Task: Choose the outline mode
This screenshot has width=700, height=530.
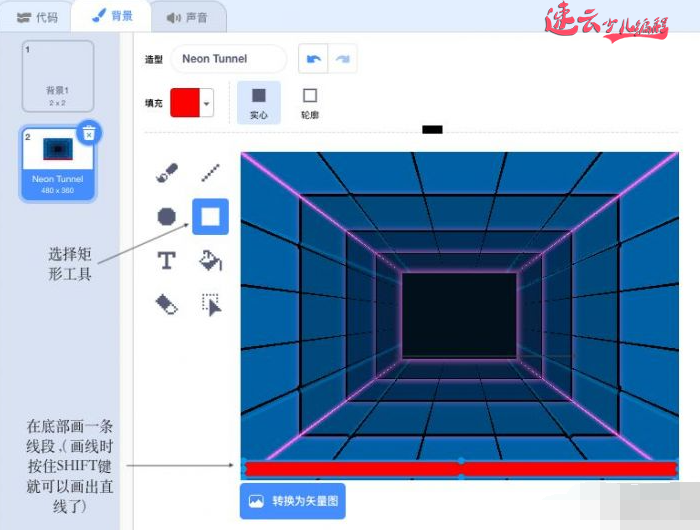Action: coord(310,102)
